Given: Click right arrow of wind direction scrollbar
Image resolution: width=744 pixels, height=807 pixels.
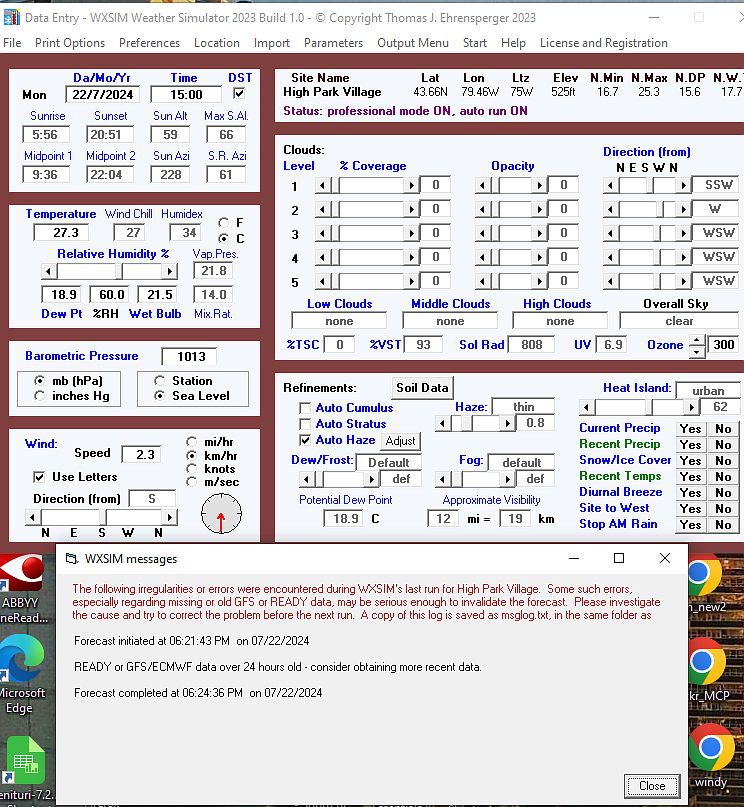Looking at the screenshot, I should click(169, 517).
